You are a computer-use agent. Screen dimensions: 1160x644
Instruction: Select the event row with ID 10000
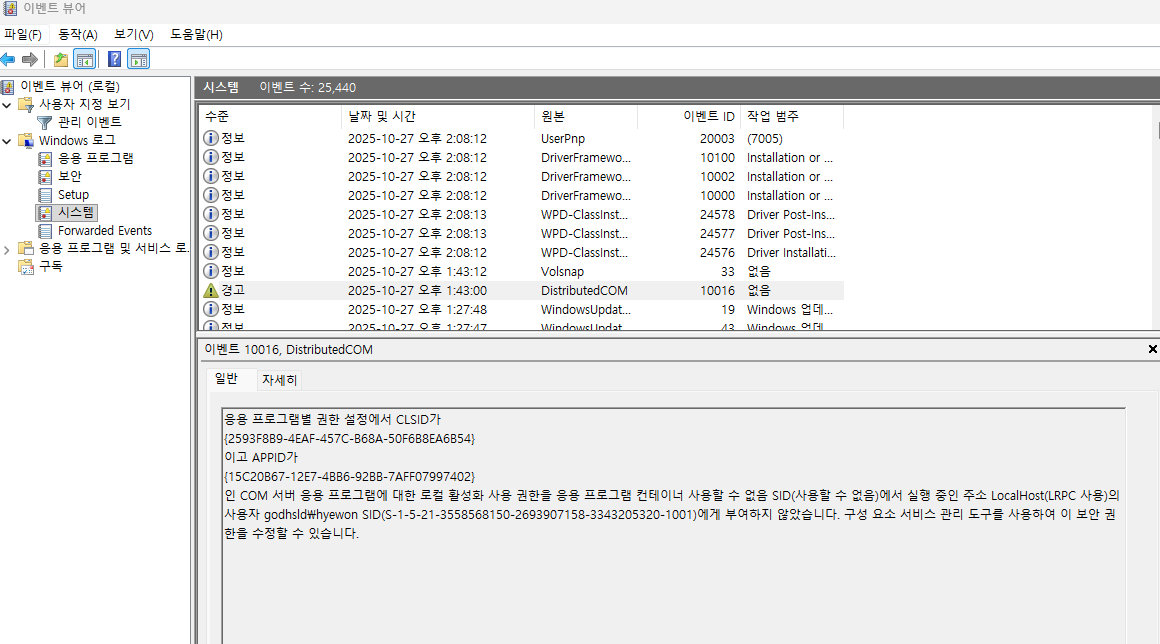tap(522, 196)
